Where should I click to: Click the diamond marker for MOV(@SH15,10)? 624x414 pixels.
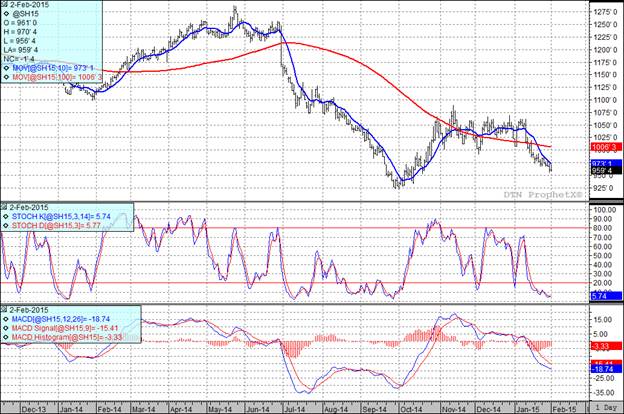(x=7, y=68)
